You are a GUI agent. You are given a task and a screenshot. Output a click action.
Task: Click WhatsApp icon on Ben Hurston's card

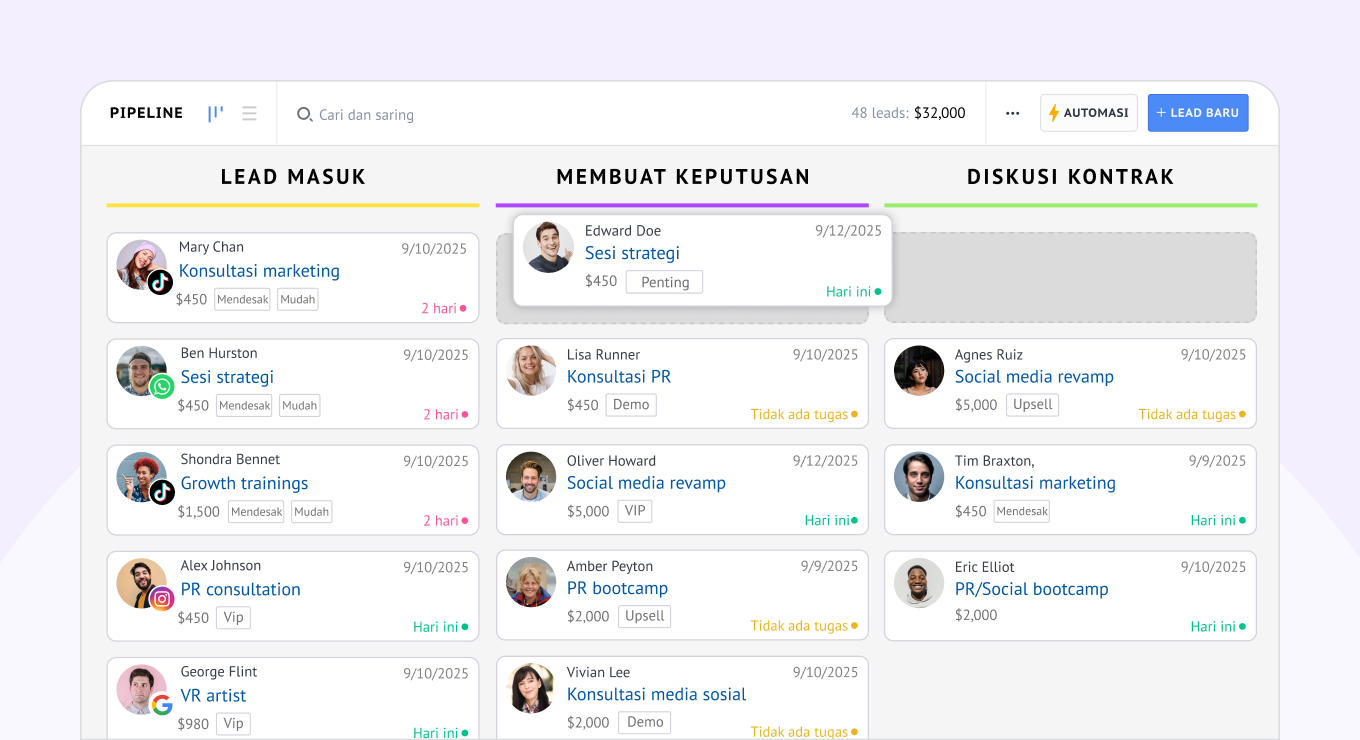pos(162,387)
